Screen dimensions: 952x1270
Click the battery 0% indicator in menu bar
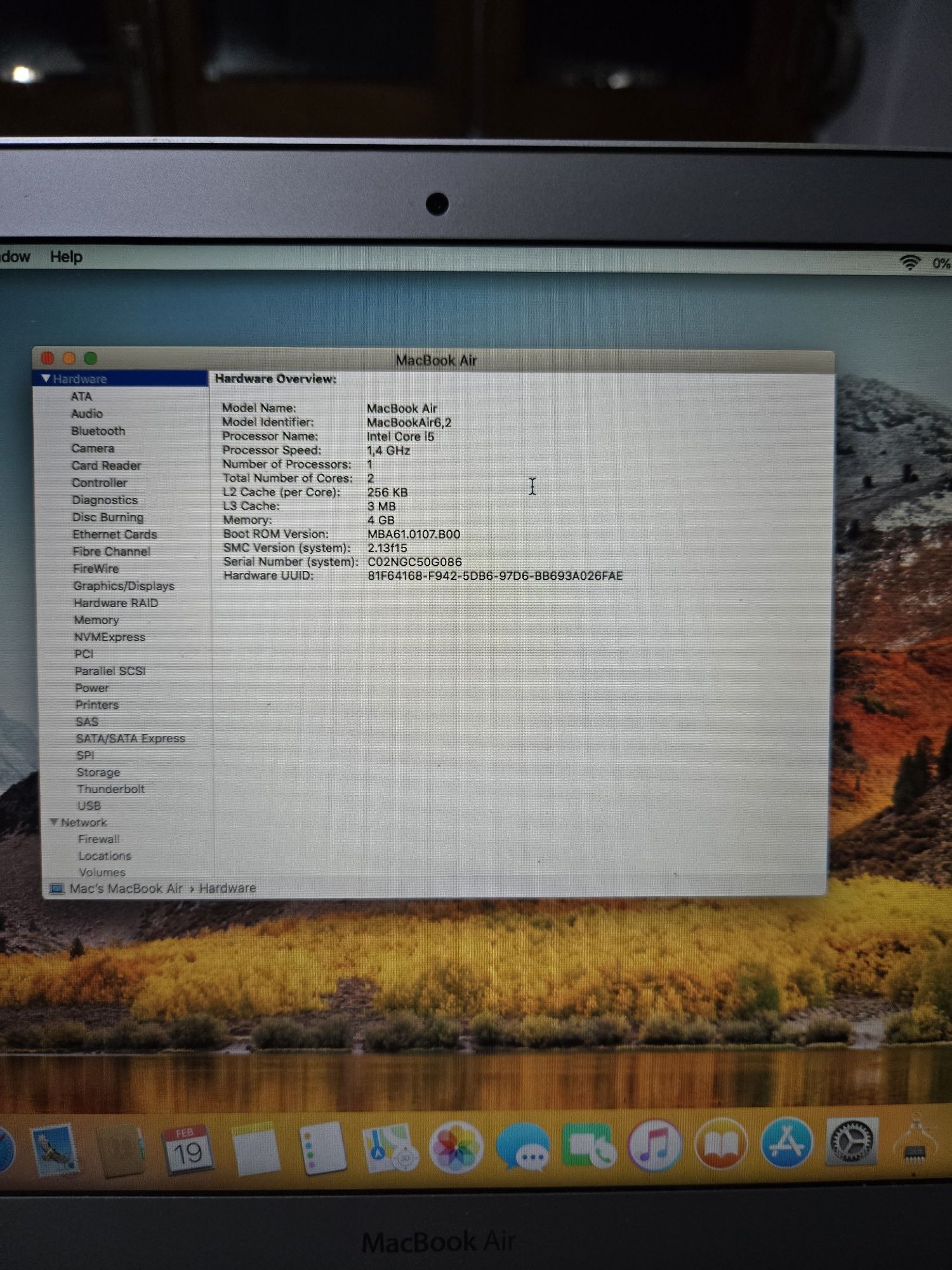[941, 264]
